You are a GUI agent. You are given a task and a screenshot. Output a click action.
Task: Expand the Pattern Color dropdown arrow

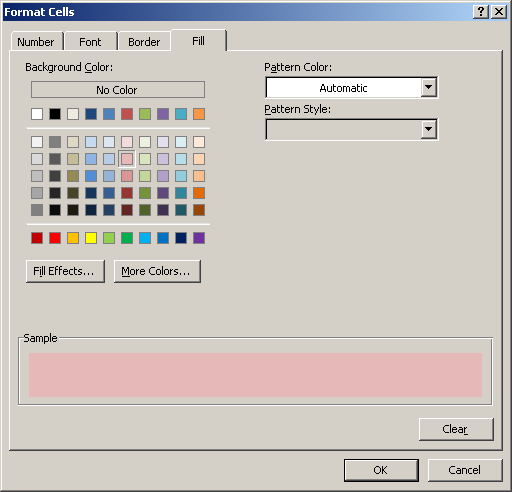coord(429,88)
